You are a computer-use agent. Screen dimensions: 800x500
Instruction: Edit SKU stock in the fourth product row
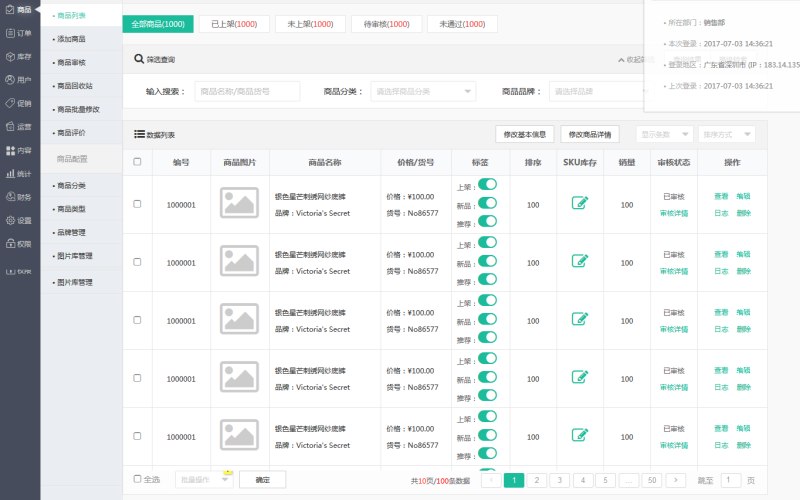tap(580, 378)
